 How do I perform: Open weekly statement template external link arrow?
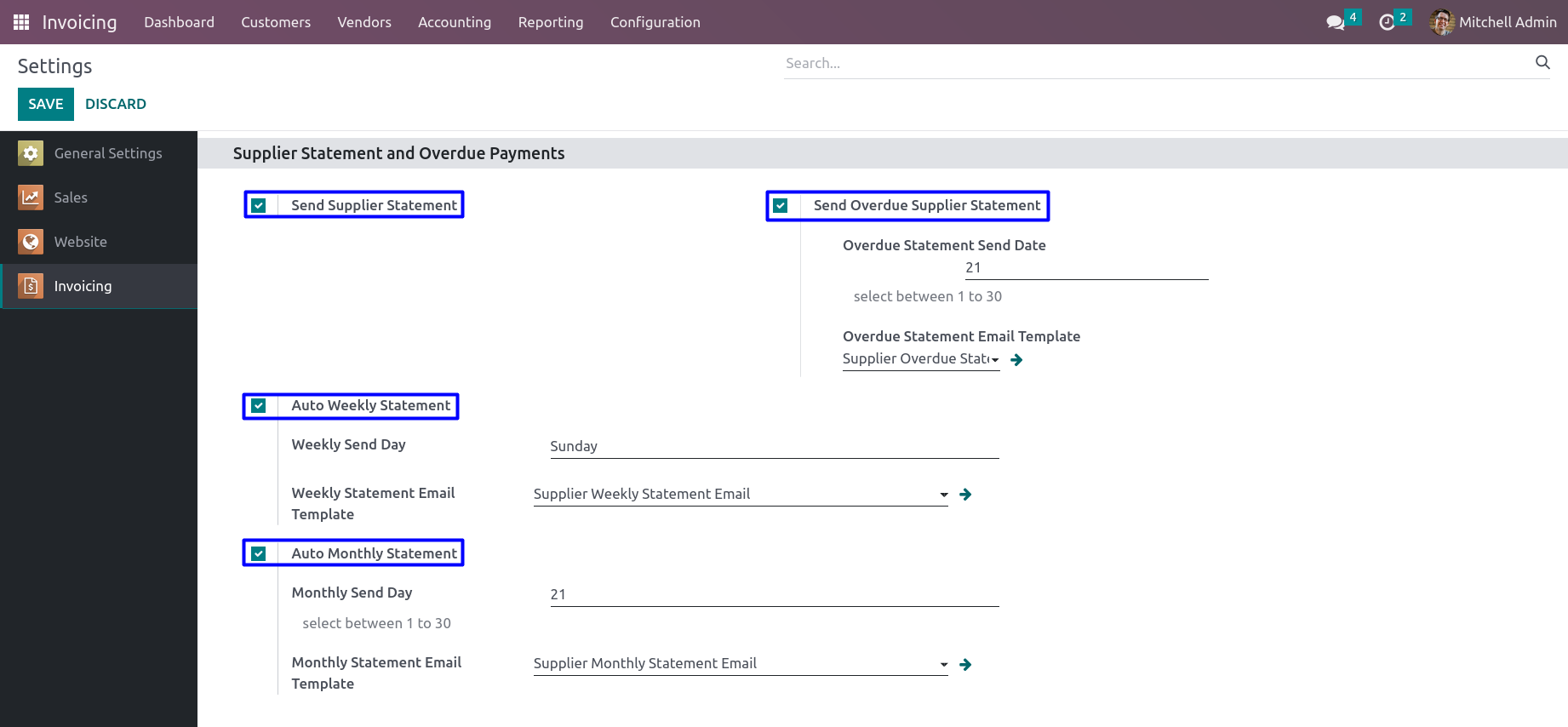(965, 495)
